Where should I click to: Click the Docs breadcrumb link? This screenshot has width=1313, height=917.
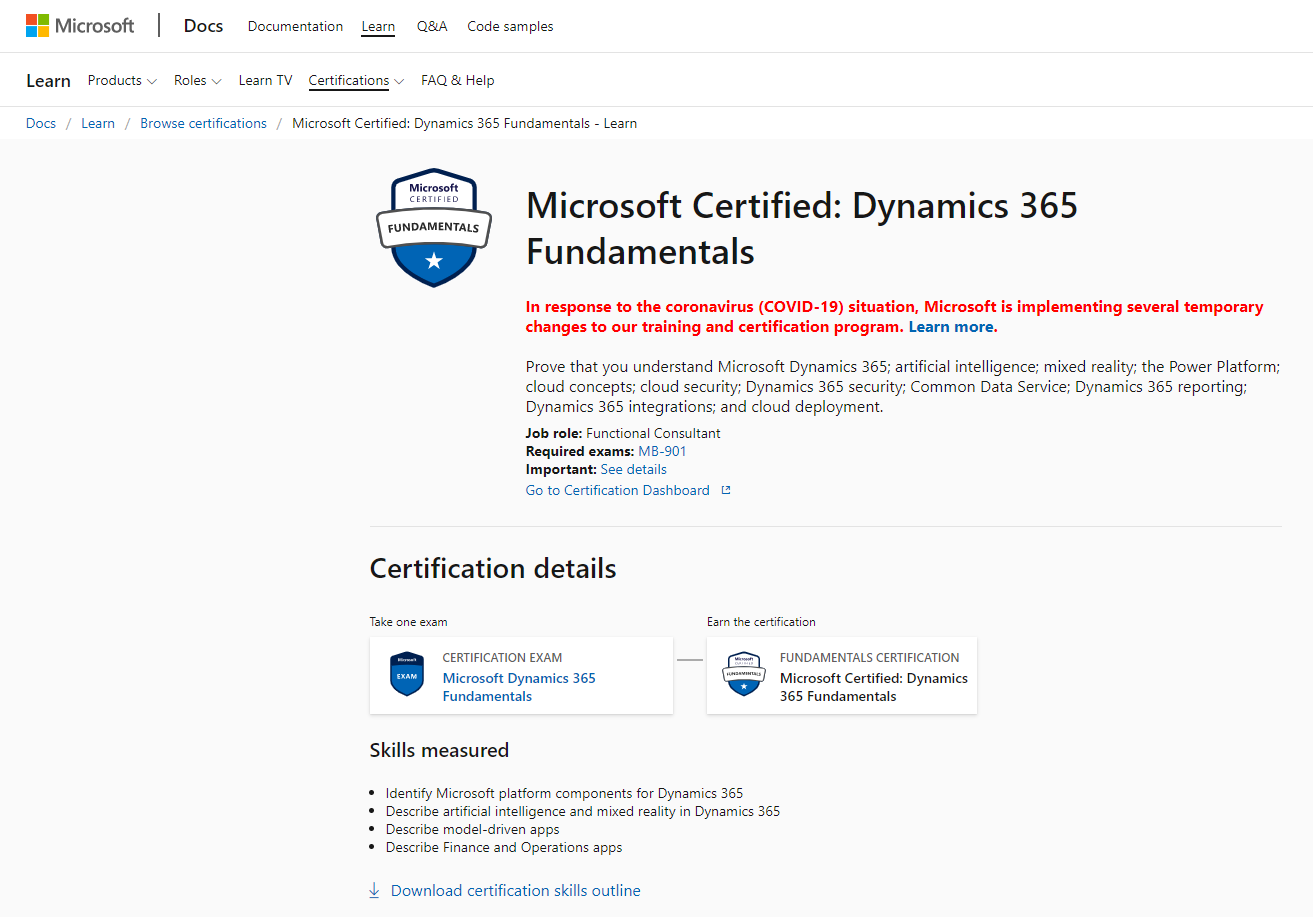tap(41, 123)
